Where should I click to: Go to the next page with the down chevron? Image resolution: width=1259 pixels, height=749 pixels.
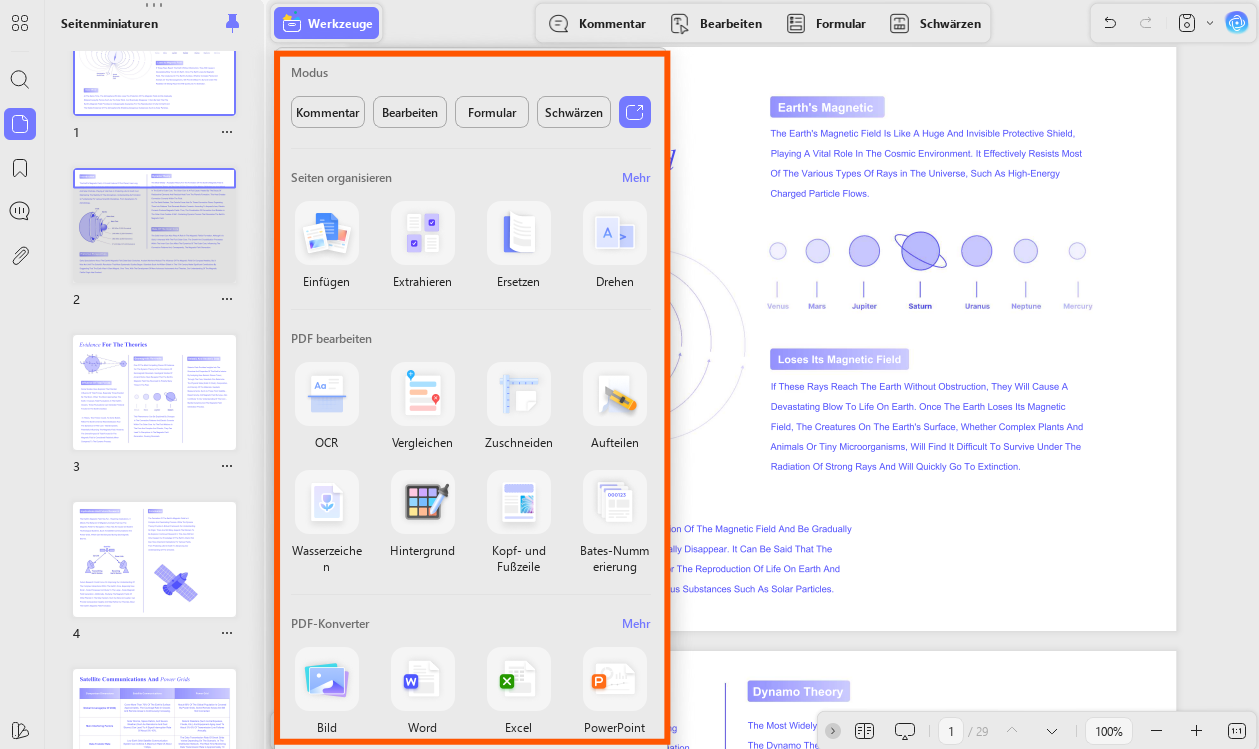[x=1051, y=731]
